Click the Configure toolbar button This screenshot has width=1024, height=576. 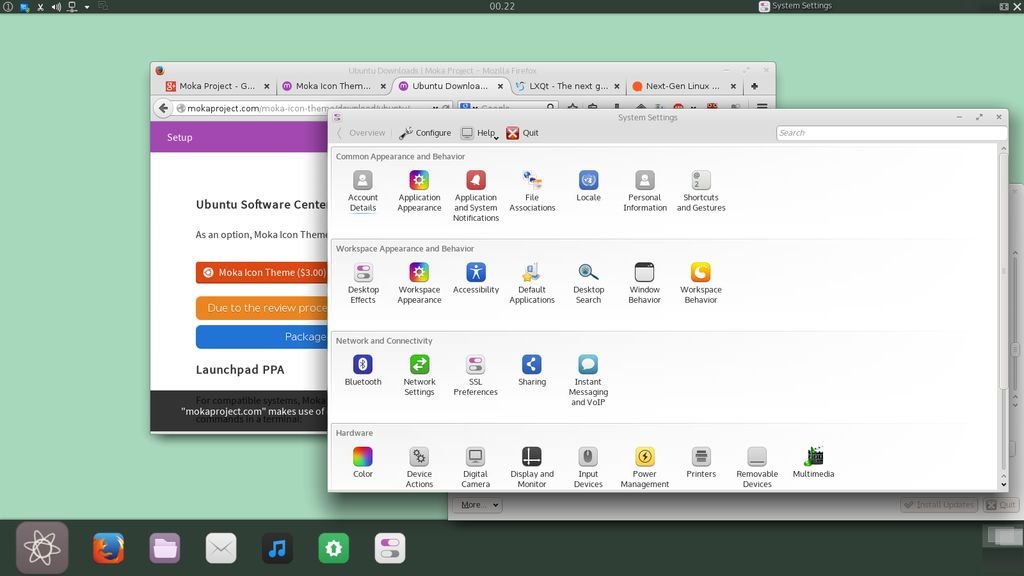tap(425, 133)
